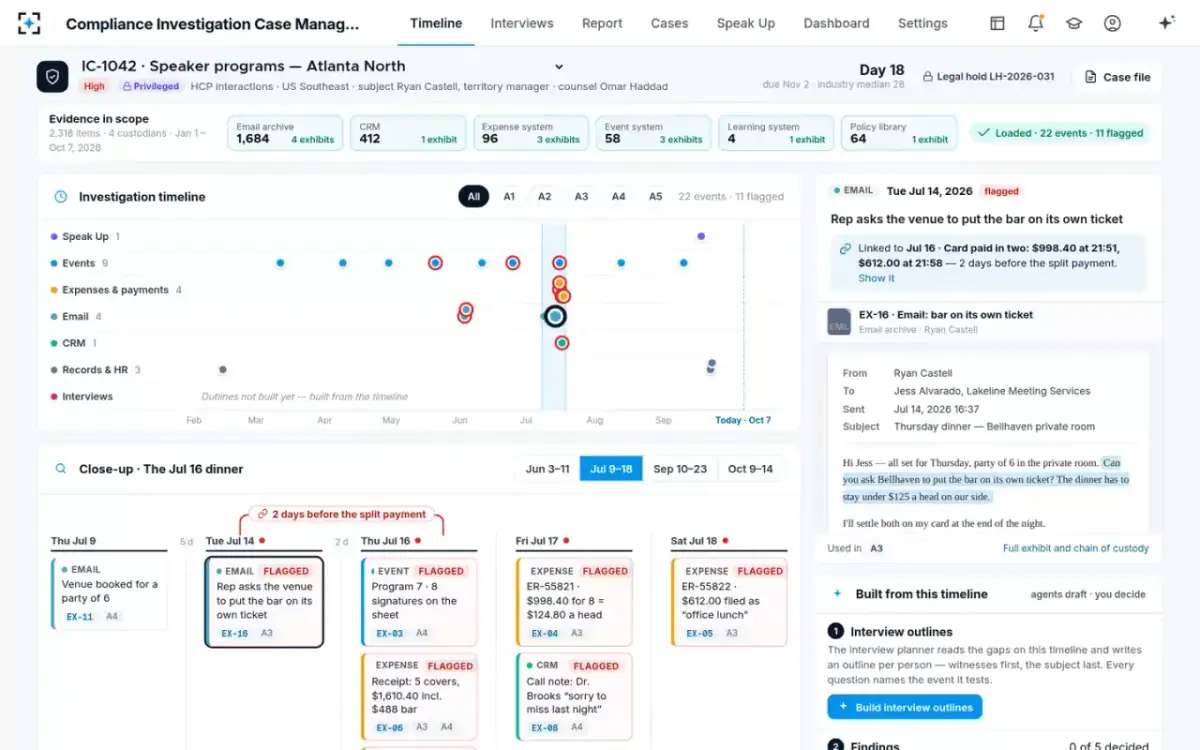Open the Policy library evidence card
Image resolution: width=1200 pixels, height=750 pixels.
click(x=899, y=133)
